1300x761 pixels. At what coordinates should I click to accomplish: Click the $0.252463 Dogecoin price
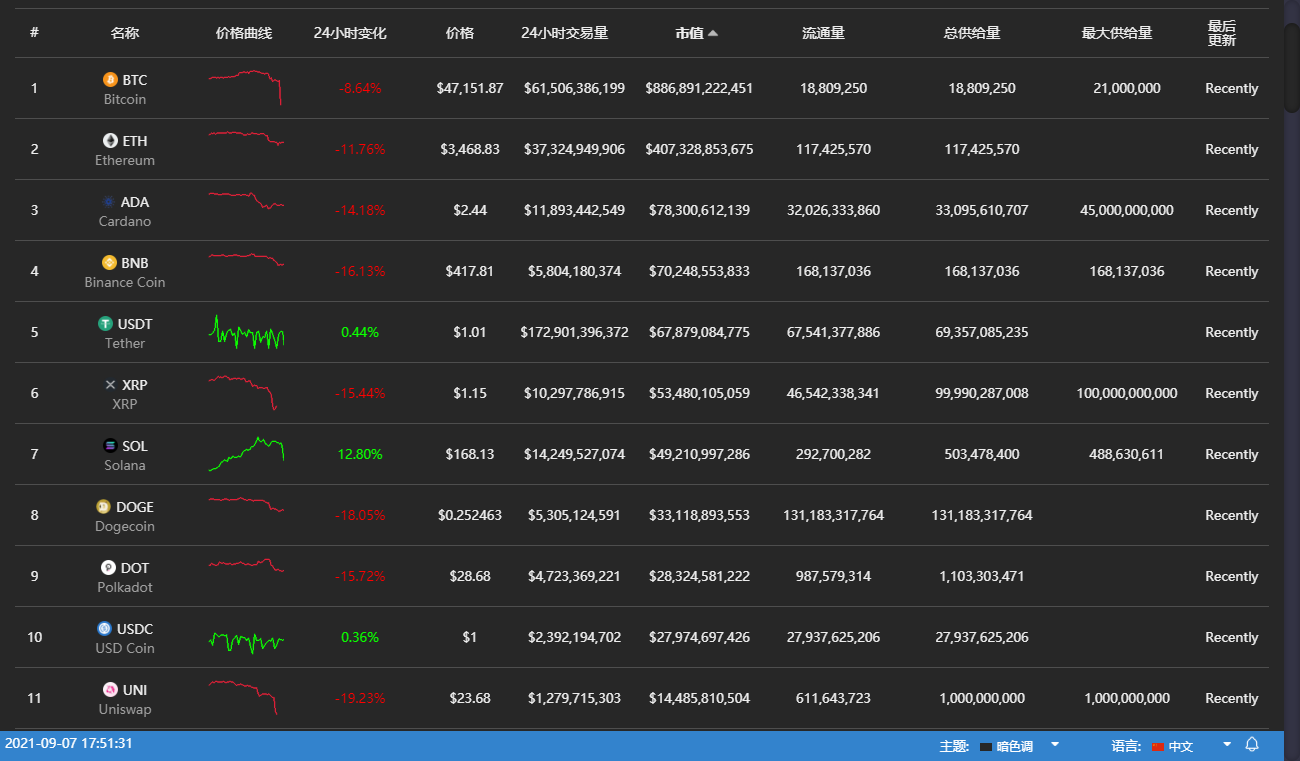(x=470, y=515)
